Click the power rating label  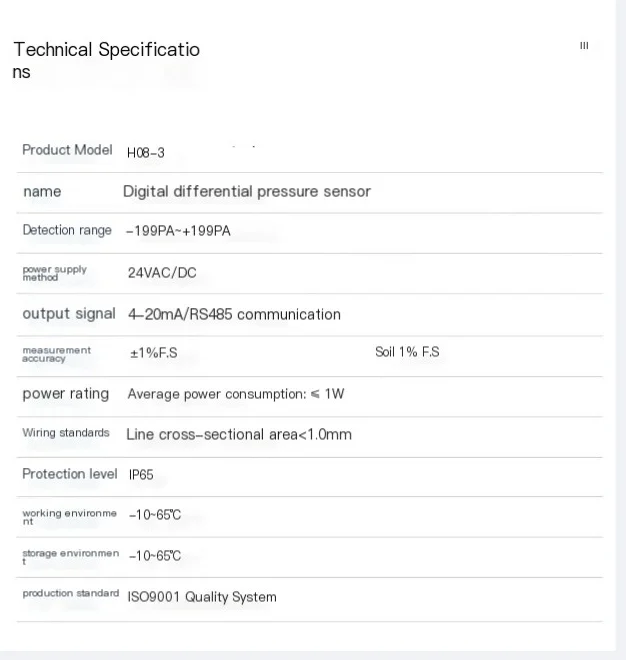[x=65, y=394]
